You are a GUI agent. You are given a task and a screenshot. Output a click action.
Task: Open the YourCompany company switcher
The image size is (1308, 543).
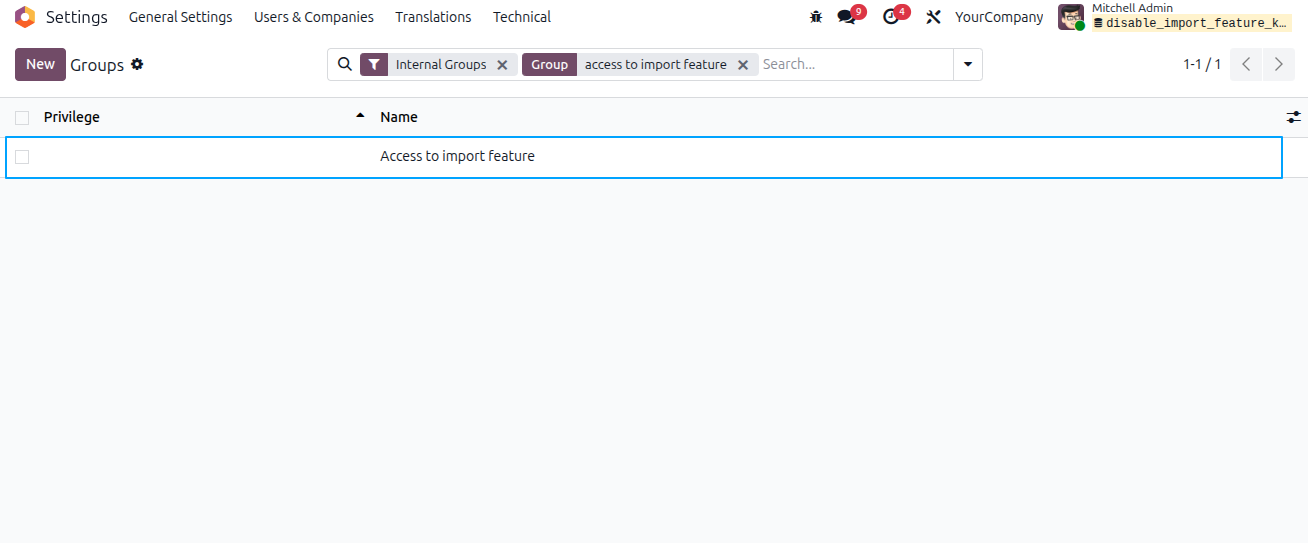tap(999, 17)
